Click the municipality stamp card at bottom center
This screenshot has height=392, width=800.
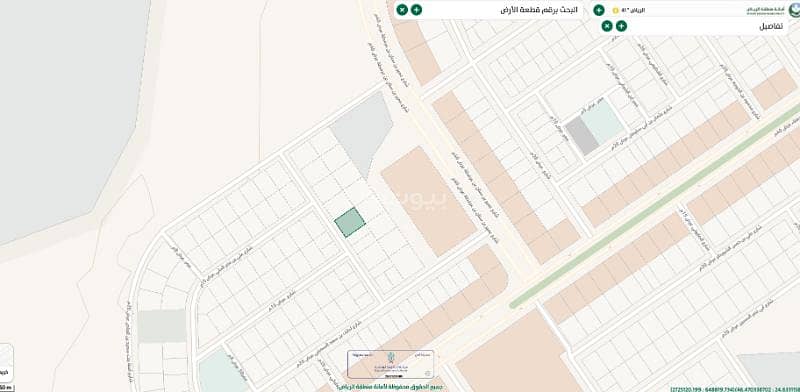pyautogui.click(x=391, y=364)
